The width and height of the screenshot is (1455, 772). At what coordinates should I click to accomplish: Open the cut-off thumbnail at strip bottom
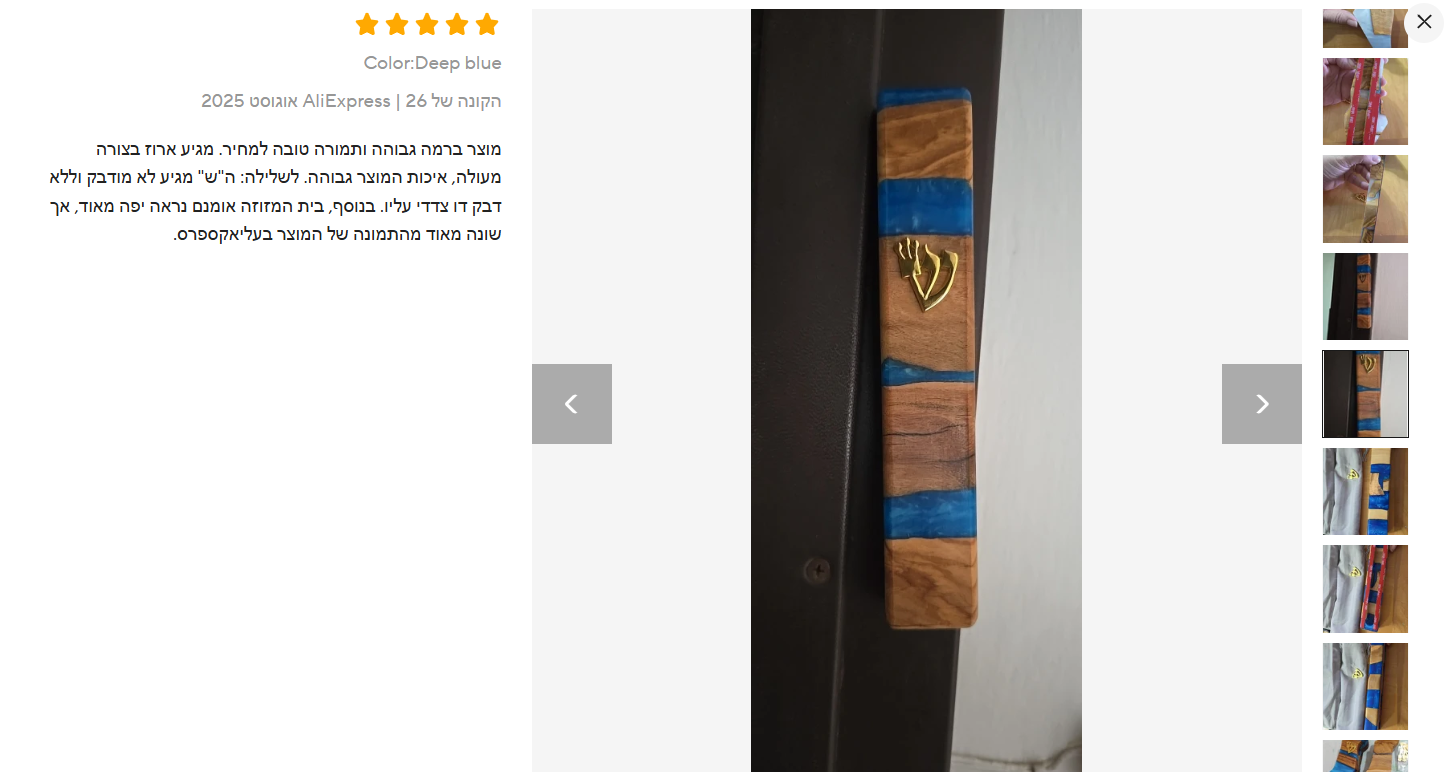tap(1365, 756)
